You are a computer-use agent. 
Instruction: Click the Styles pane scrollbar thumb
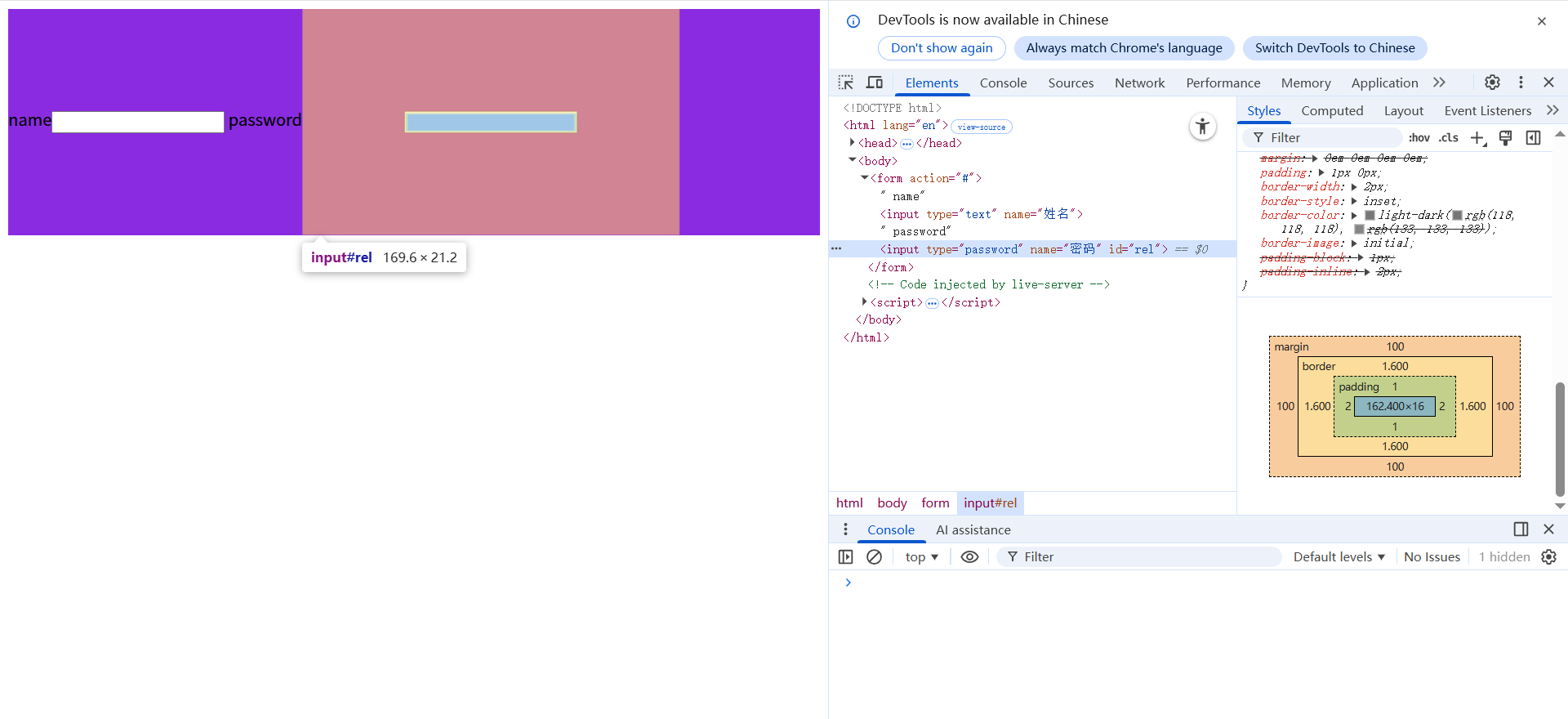tap(1560, 438)
